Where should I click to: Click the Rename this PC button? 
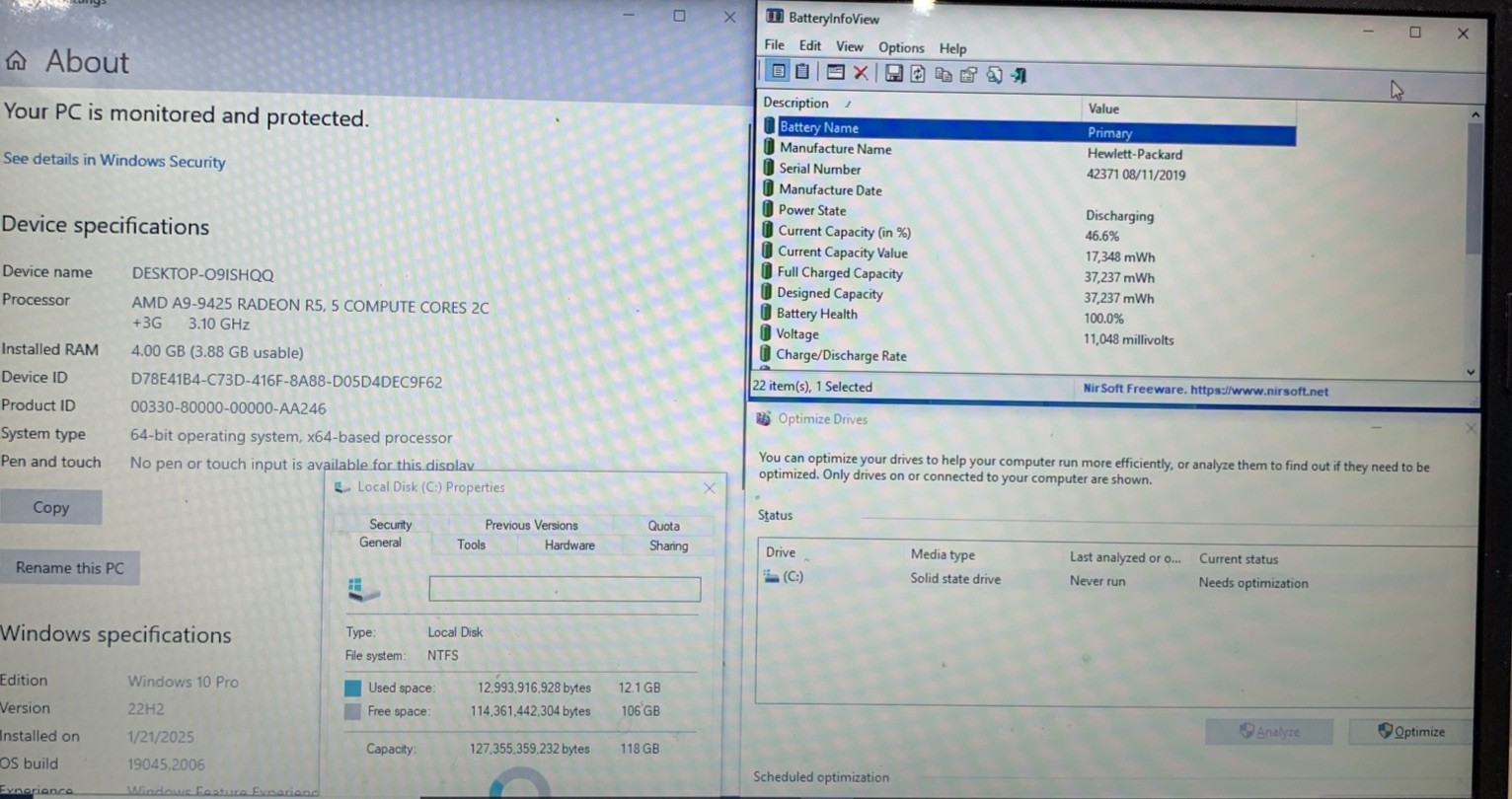(x=69, y=568)
